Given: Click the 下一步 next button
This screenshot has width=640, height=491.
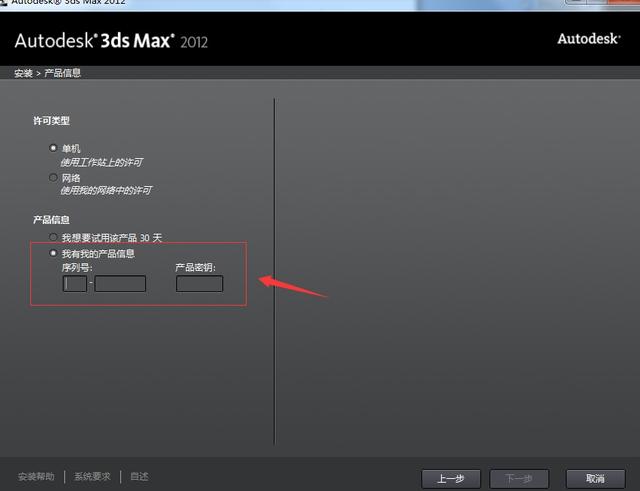Looking at the screenshot, I should (x=519, y=479).
